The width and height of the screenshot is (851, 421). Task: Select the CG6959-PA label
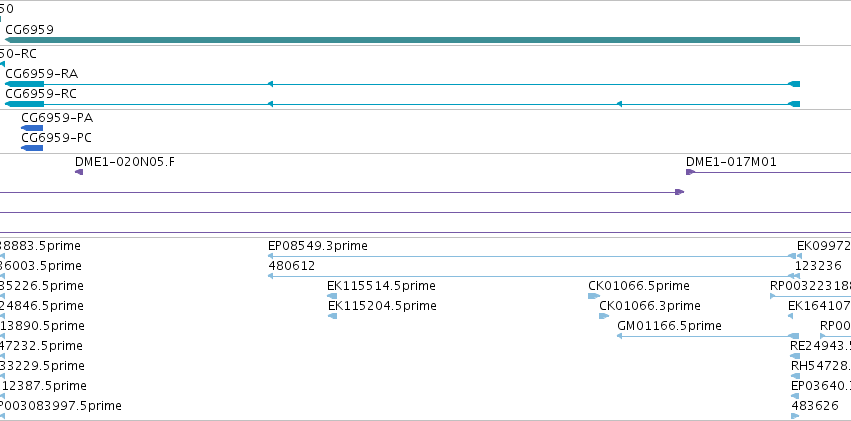(x=57, y=118)
